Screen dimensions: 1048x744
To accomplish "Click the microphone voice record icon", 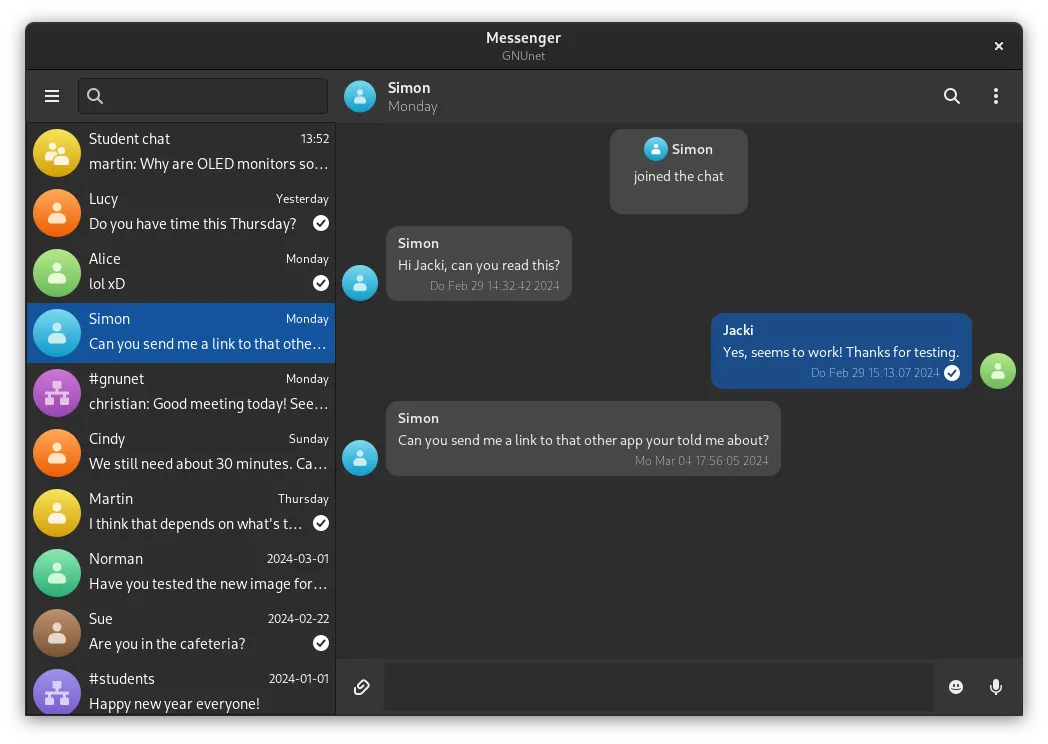I will pos(995,687).
